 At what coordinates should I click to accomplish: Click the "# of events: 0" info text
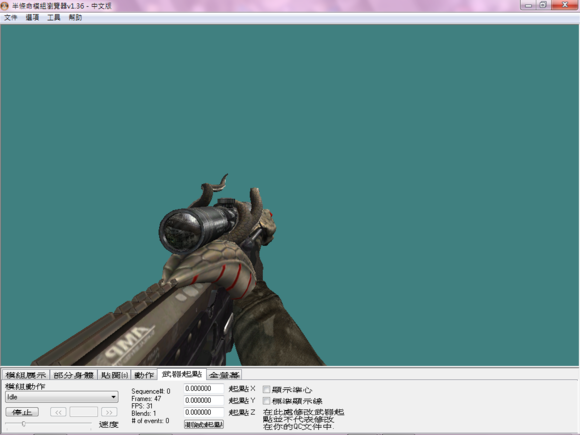[x=150, y=421]
